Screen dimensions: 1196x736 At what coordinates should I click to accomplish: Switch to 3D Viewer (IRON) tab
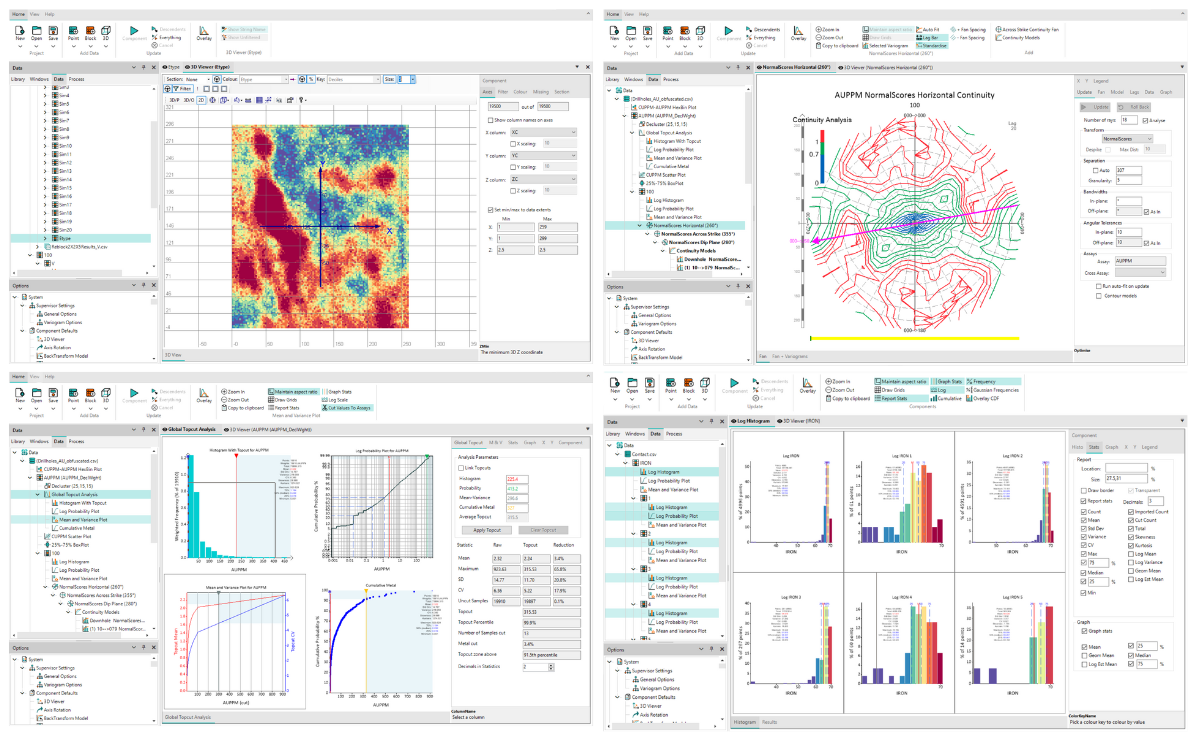(x=801, y=421)
